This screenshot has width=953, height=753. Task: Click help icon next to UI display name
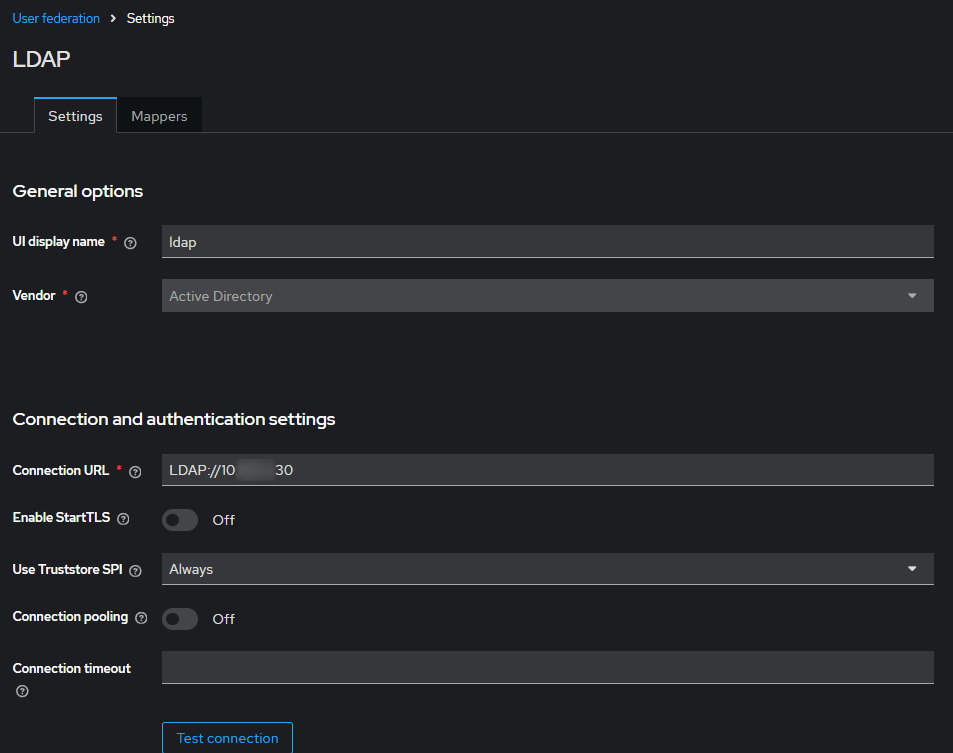(130, 242)
